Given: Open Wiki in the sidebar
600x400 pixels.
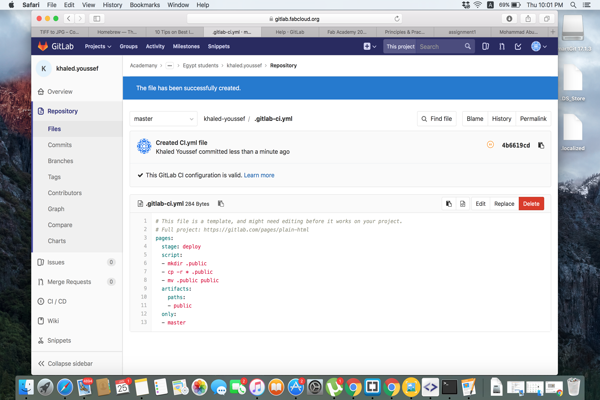Looking at the screenshot, I should (x=53, y=321).
